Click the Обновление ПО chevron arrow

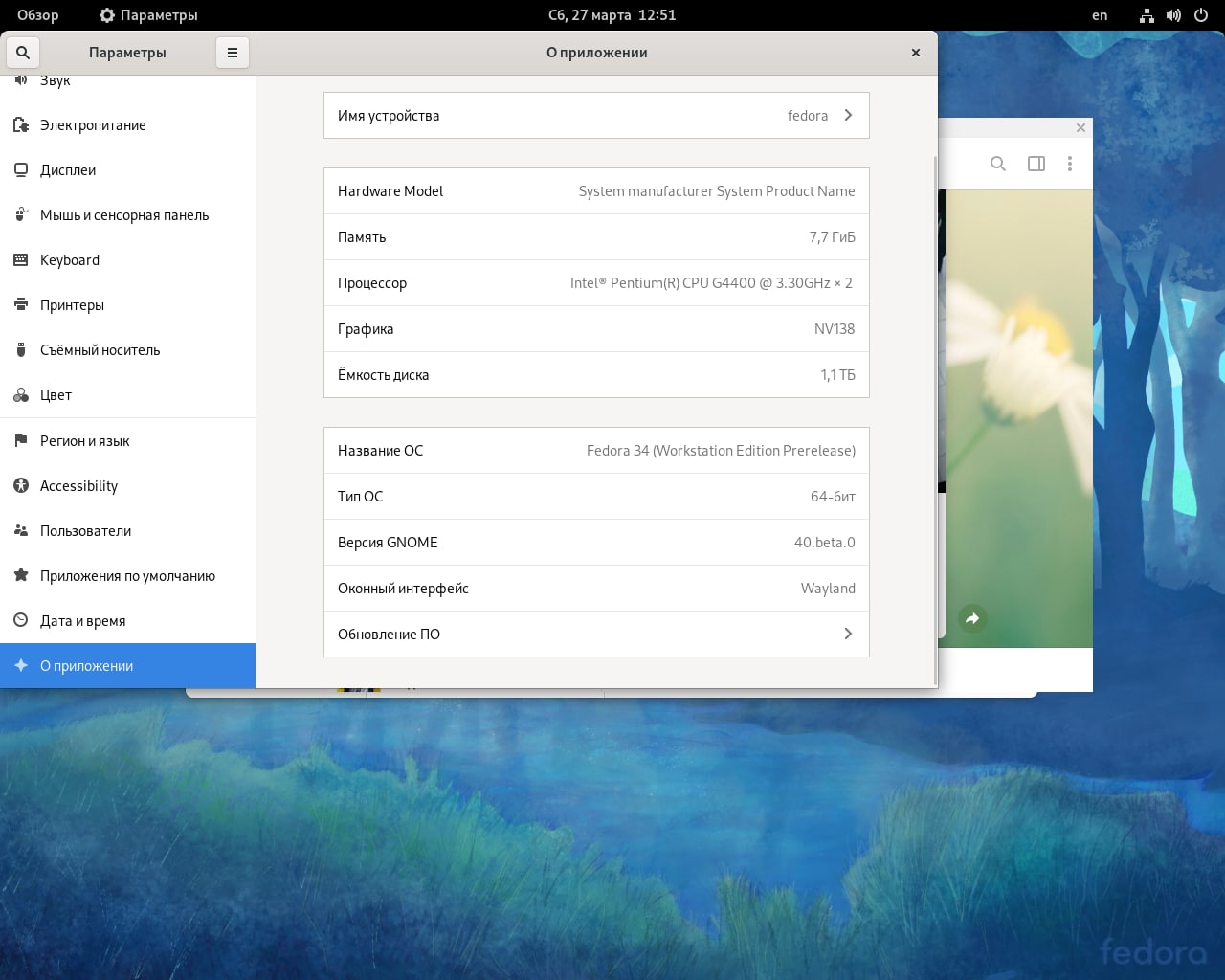[848, 634]
